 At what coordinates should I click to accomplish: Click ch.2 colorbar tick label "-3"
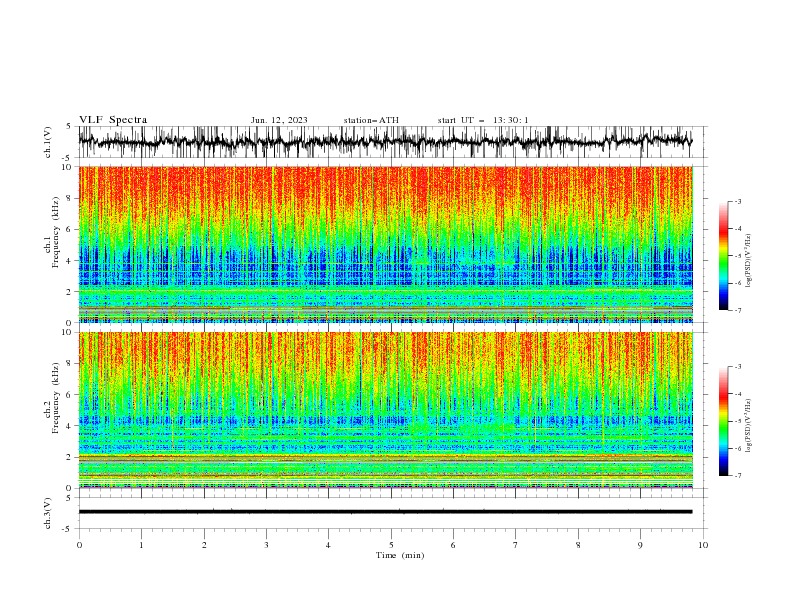point(738,367)
